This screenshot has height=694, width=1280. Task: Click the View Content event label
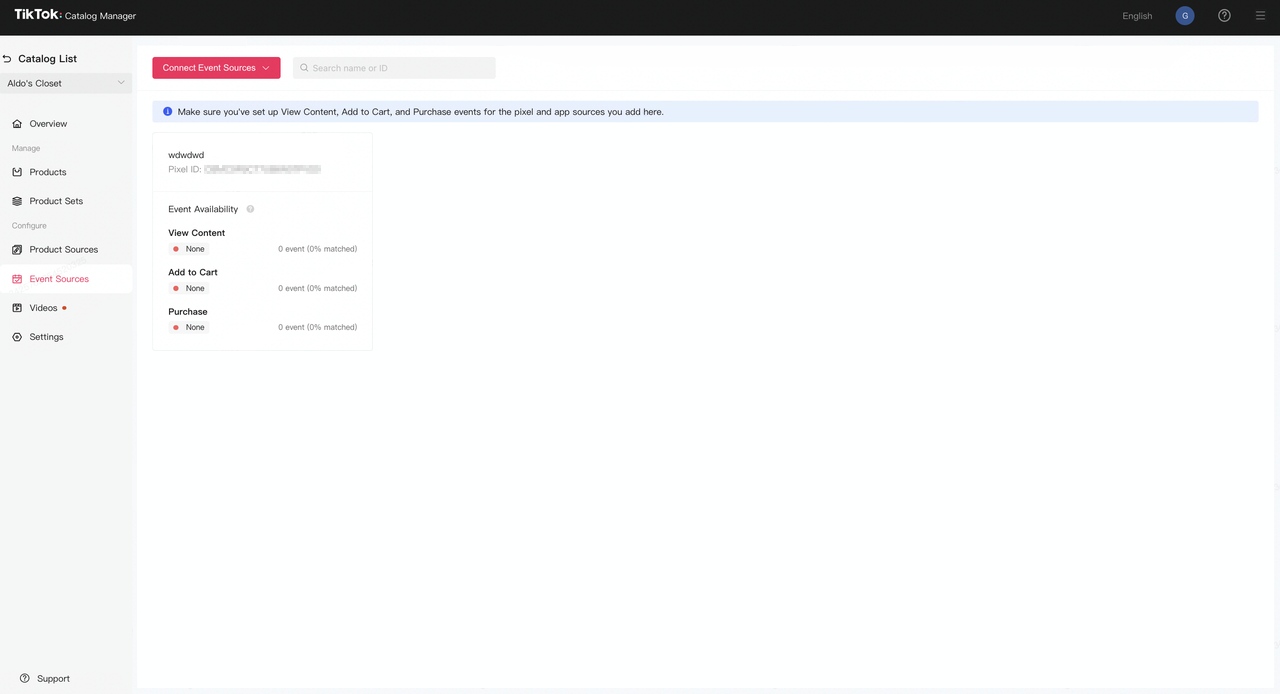tap(196, 233)
